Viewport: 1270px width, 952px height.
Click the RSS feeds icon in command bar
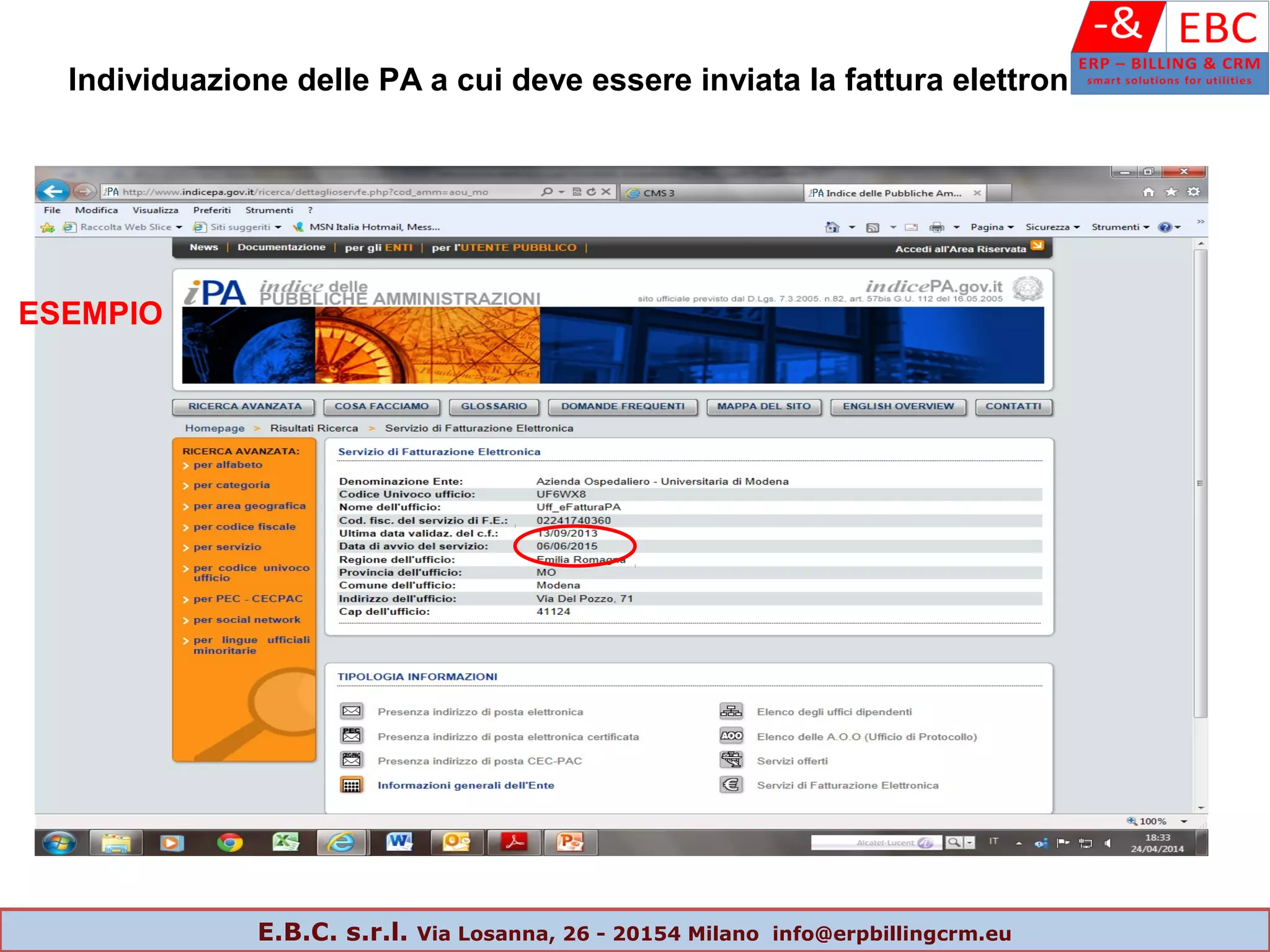tap(873, 227)
